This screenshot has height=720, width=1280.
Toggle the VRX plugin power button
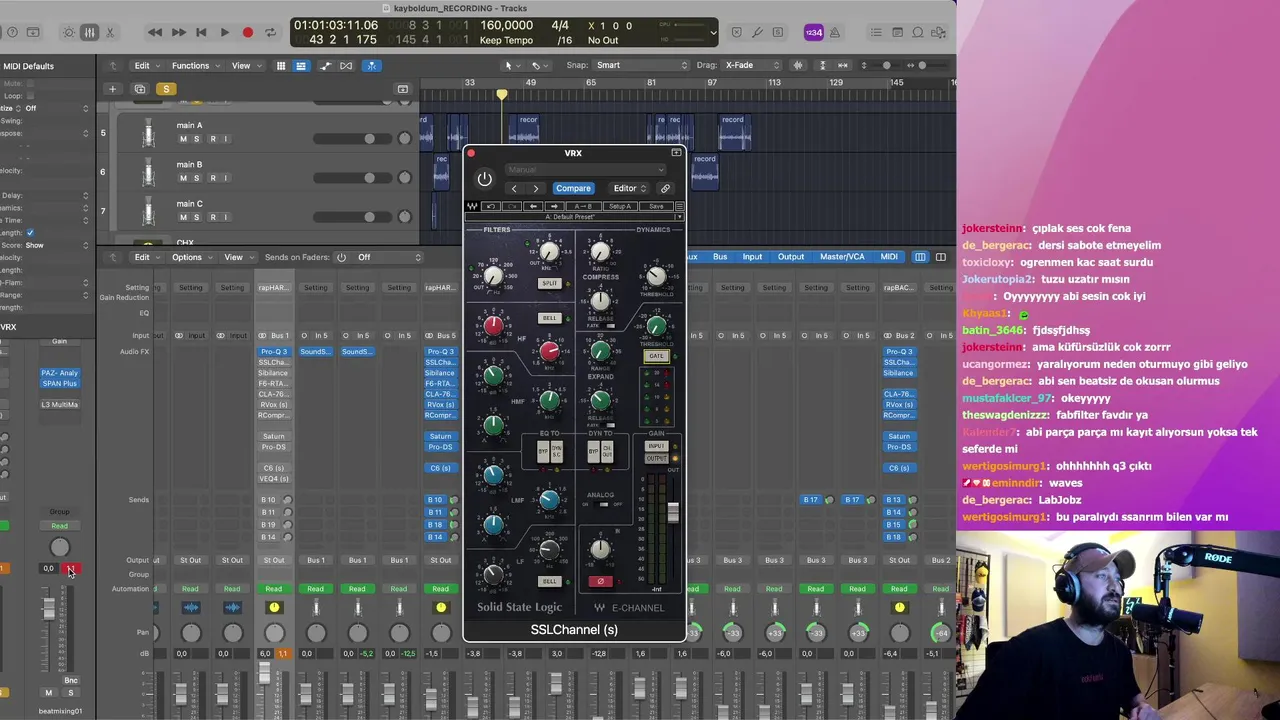(484, 179)
